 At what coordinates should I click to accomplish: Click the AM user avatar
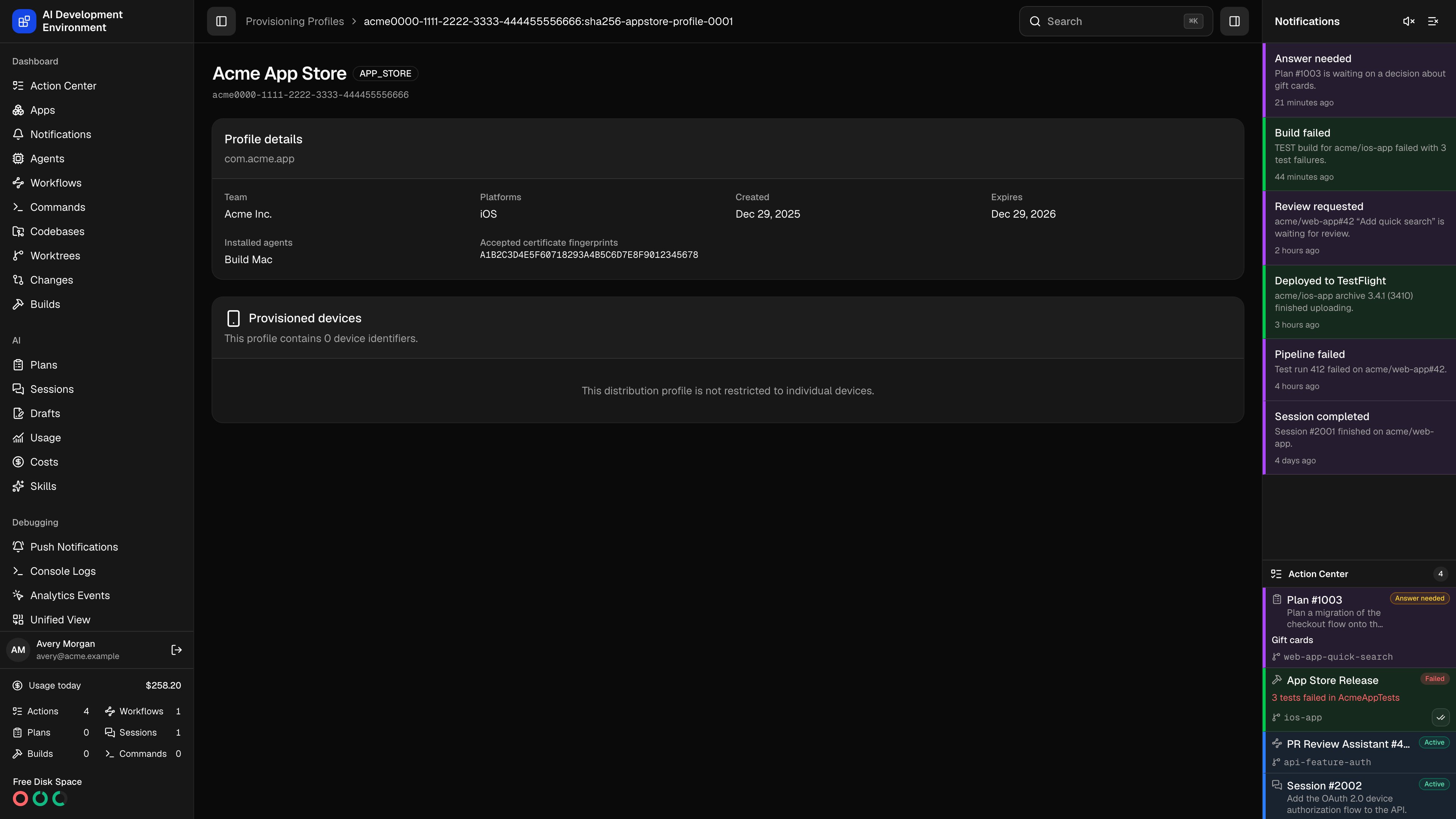point(18,650)
